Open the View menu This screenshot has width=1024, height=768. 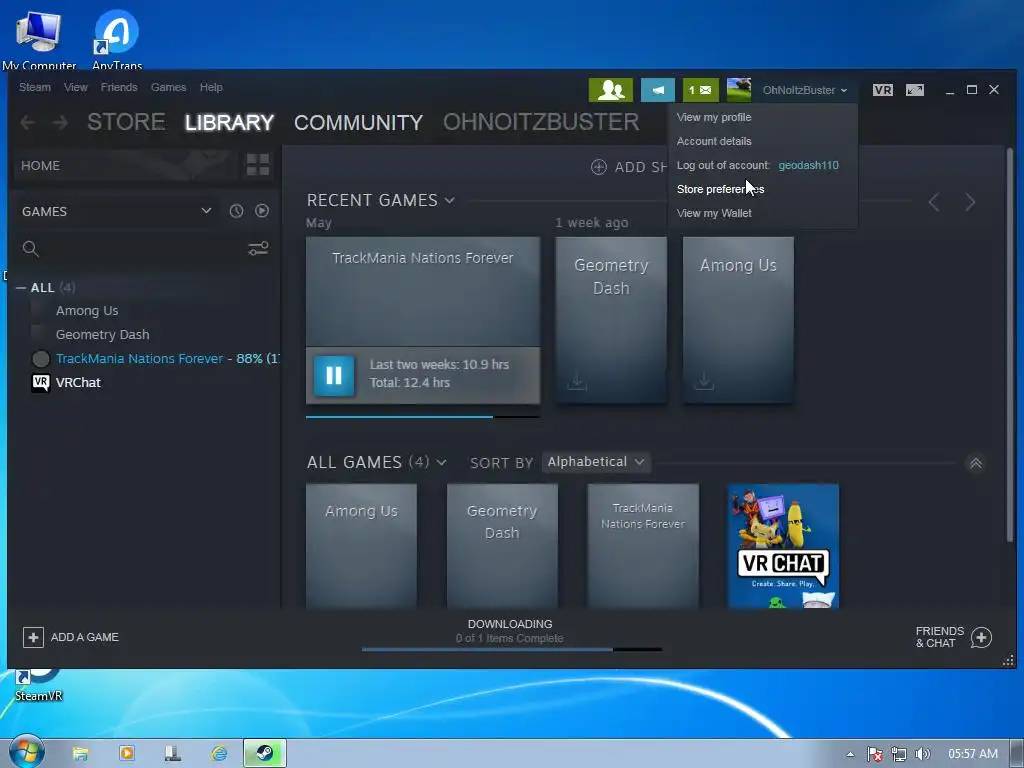76,87
